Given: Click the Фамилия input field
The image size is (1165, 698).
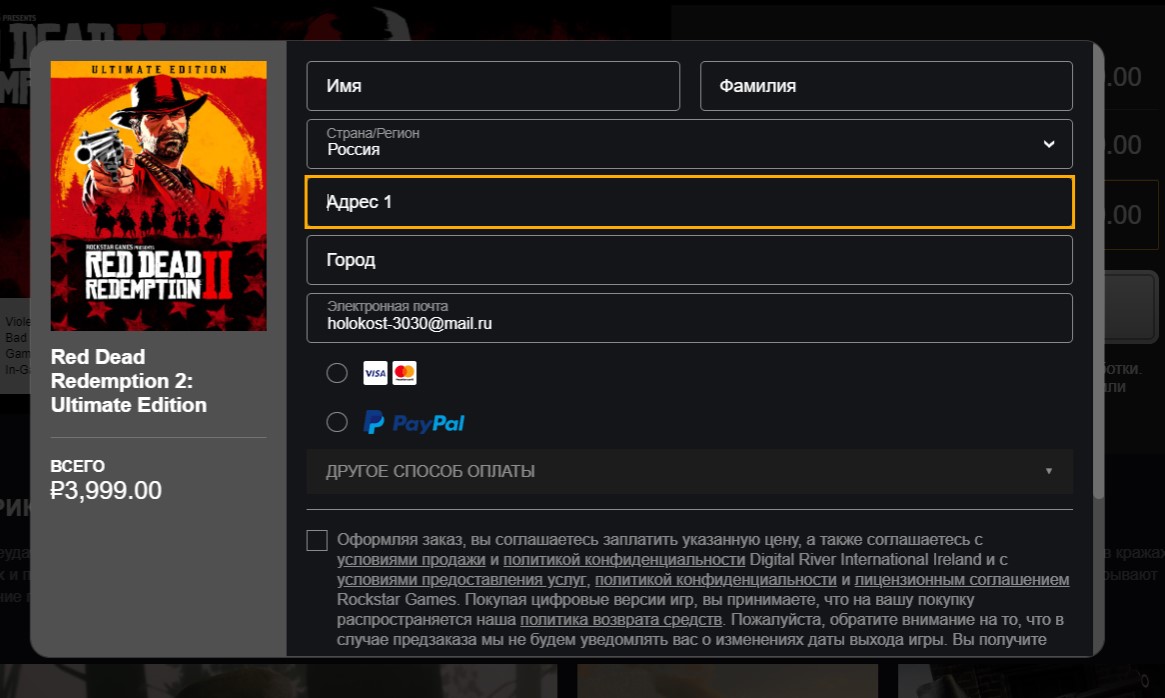Looking at the screenshot, I should [886, 86].
